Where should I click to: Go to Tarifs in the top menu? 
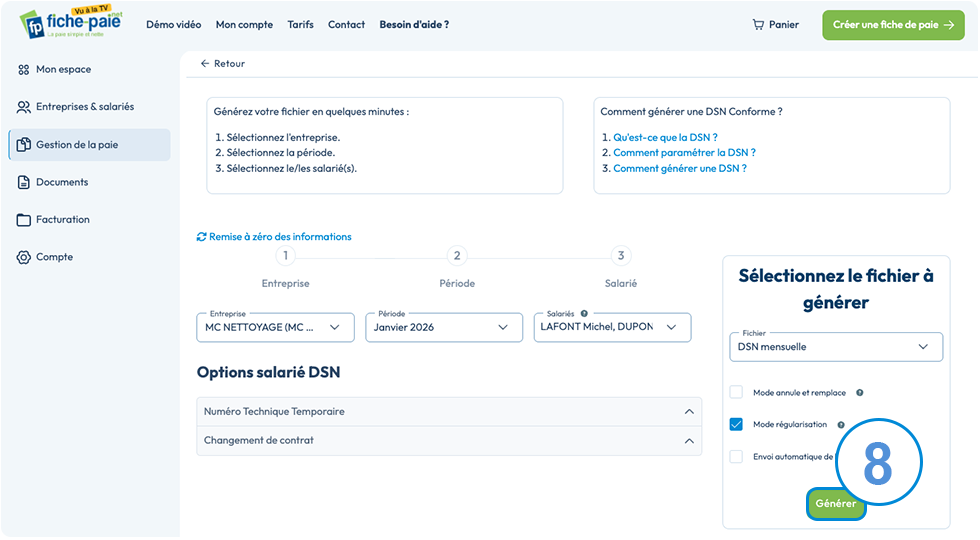(x=301, y=24)
